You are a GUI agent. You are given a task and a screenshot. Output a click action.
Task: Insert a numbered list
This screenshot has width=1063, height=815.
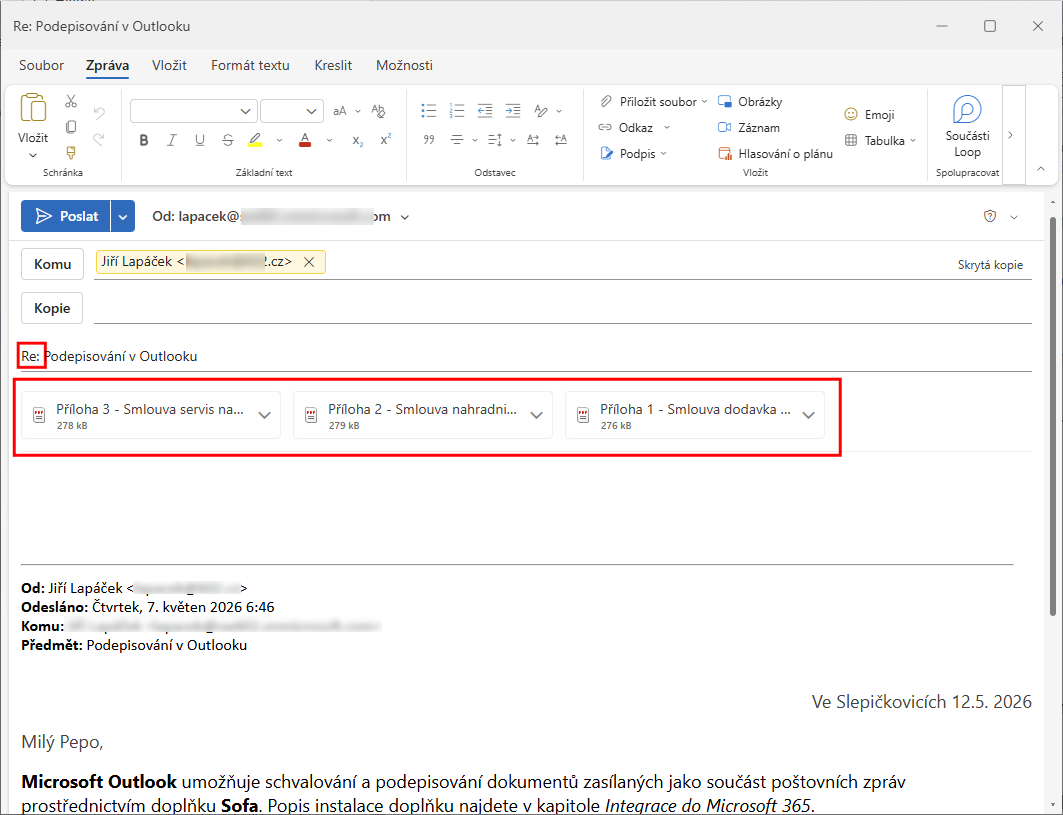click(x=457, y=111)
